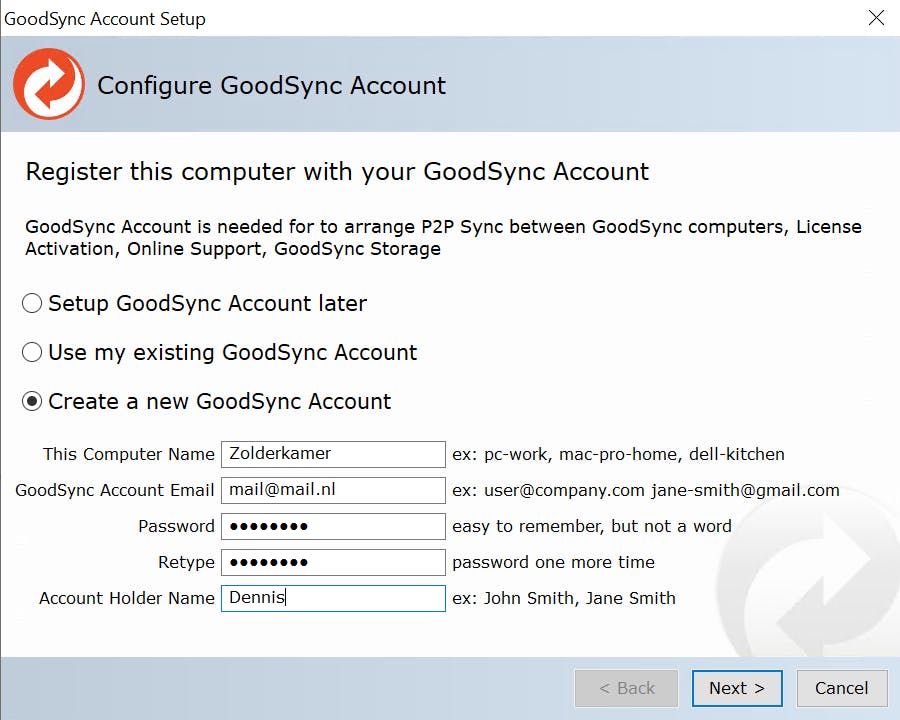The width and height of the screenshot is (900, 720).
Task: Click the orange GoodSync logo icon
Action: click(48, 85)
